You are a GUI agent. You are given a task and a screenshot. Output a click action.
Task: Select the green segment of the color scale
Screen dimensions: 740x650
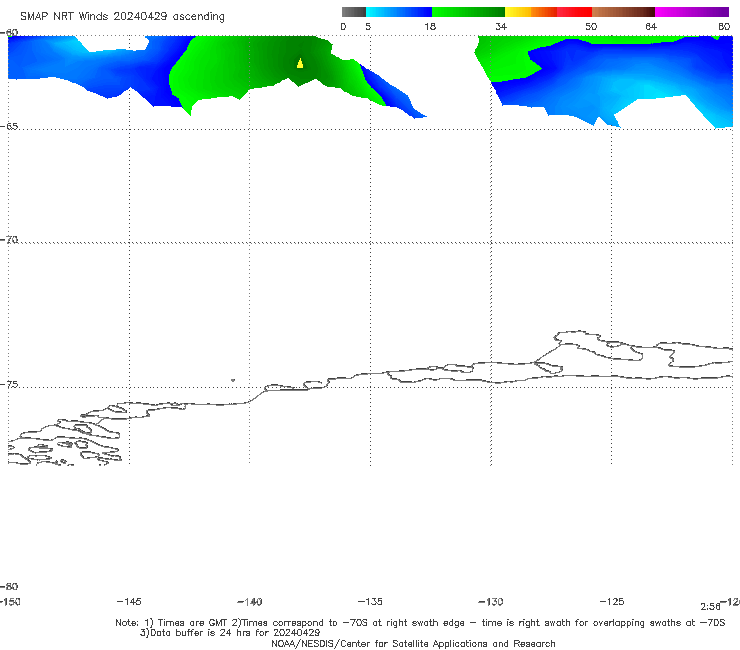click(x=468, y=12)
